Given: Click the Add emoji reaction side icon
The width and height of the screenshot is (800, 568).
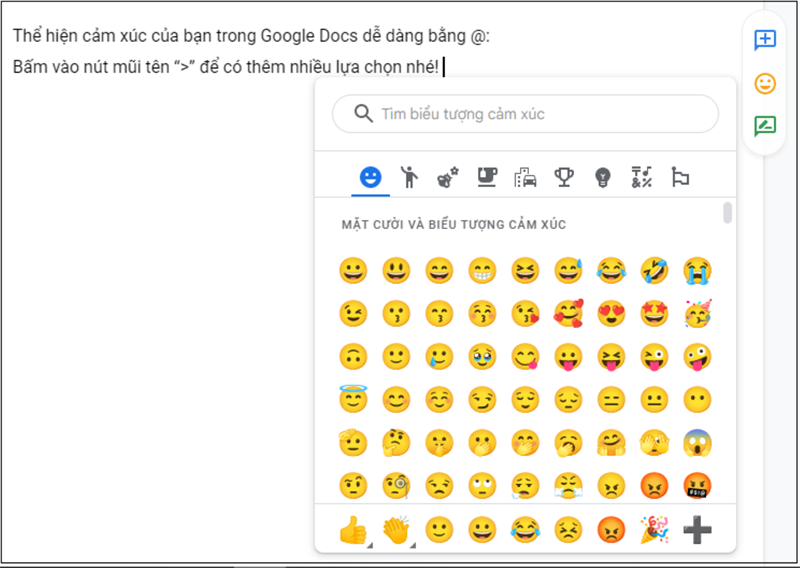Looking at the screenshot, I should click(x=765, y=83).
